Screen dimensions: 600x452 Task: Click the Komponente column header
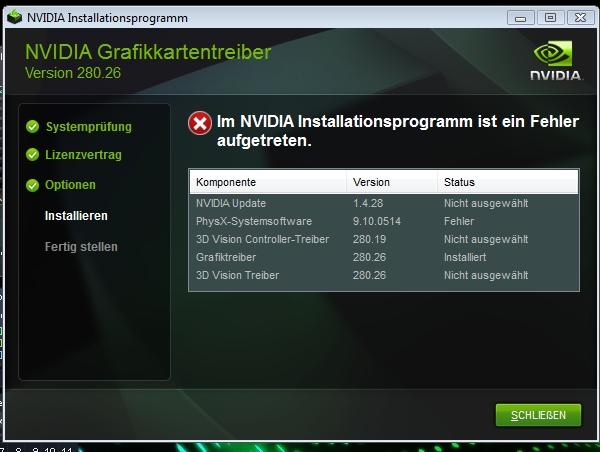coord(268,182)
